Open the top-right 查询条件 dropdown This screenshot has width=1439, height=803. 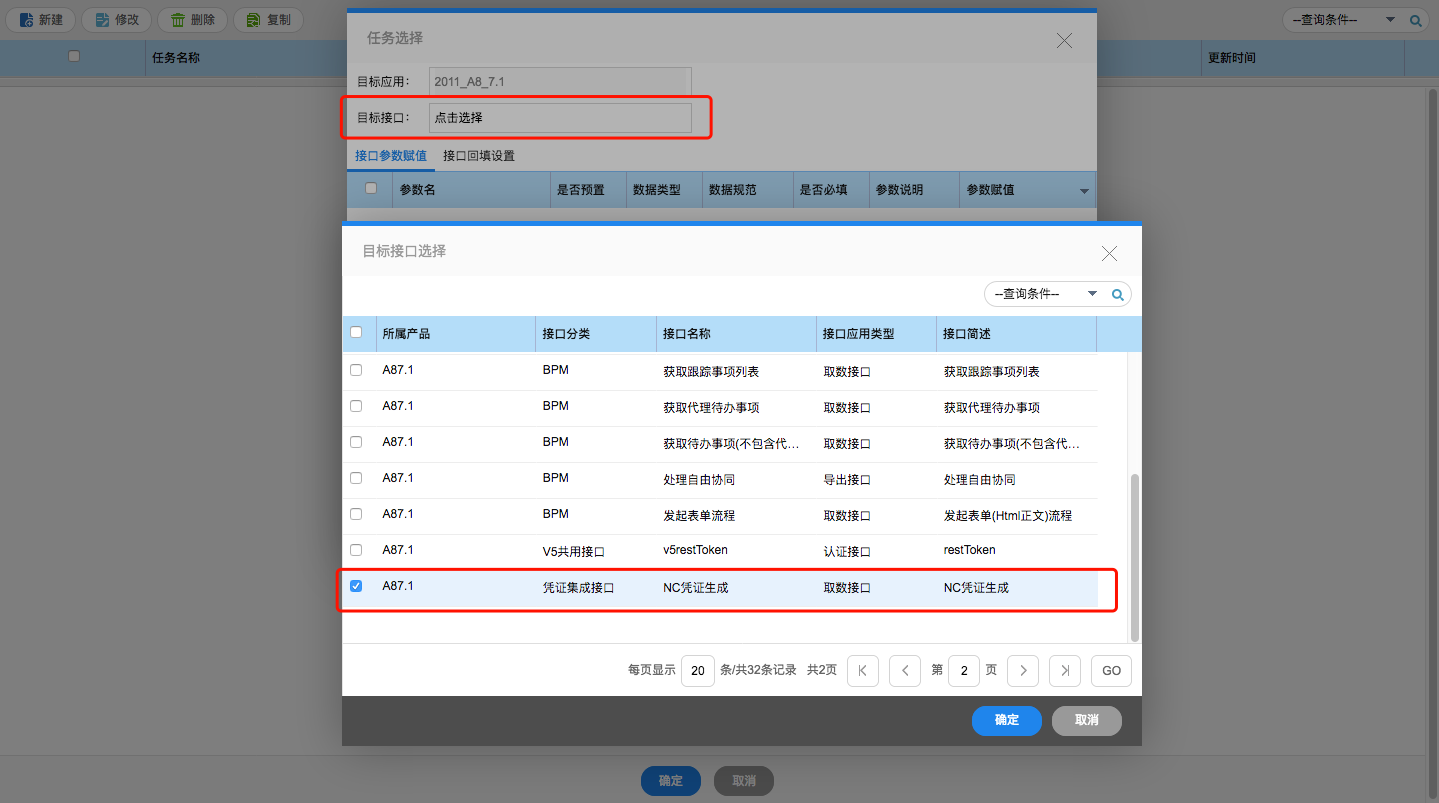pyautogui.click(x=1344, y=20)
